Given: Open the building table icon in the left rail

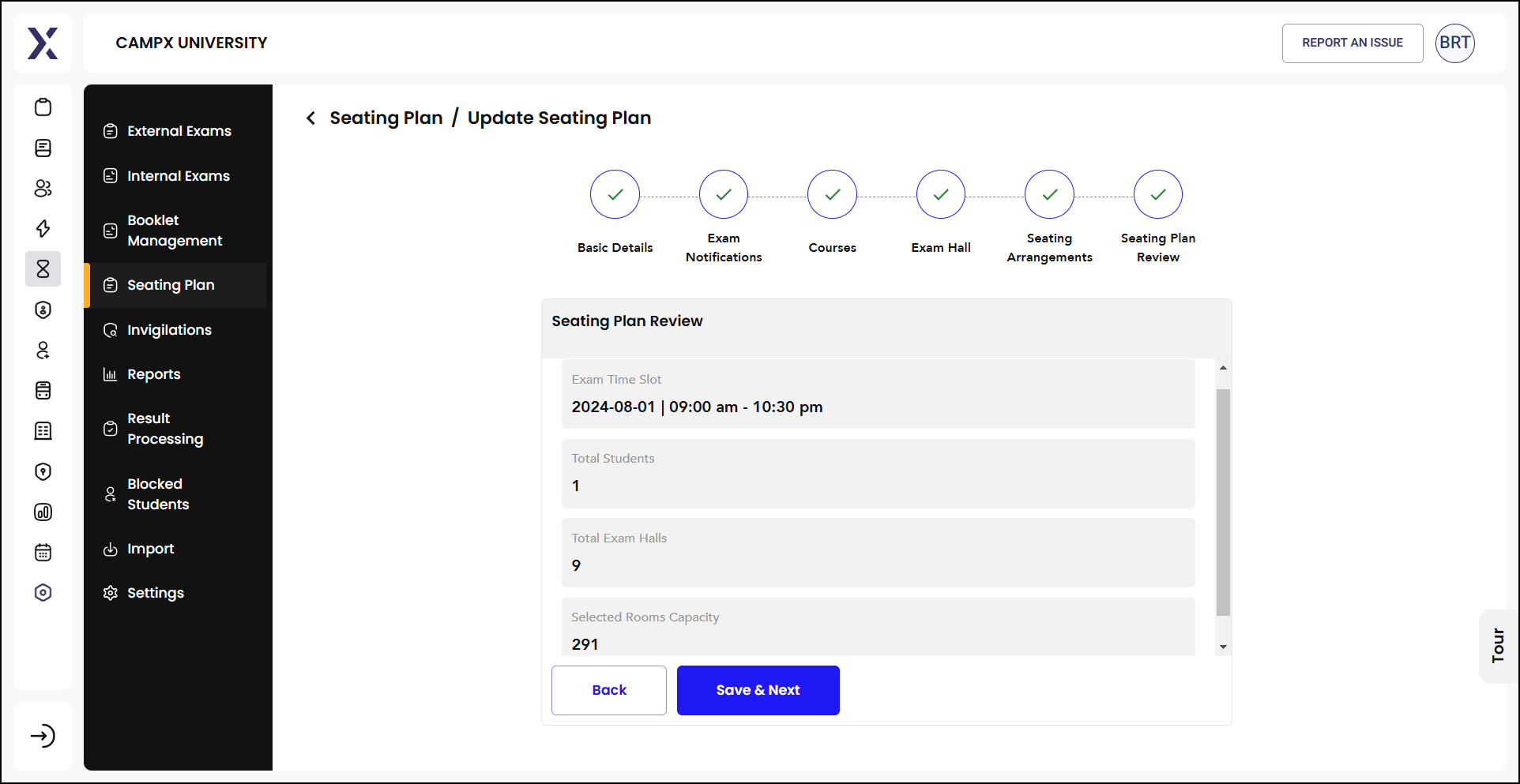Looking at the screenshot, I should (43, 430).
